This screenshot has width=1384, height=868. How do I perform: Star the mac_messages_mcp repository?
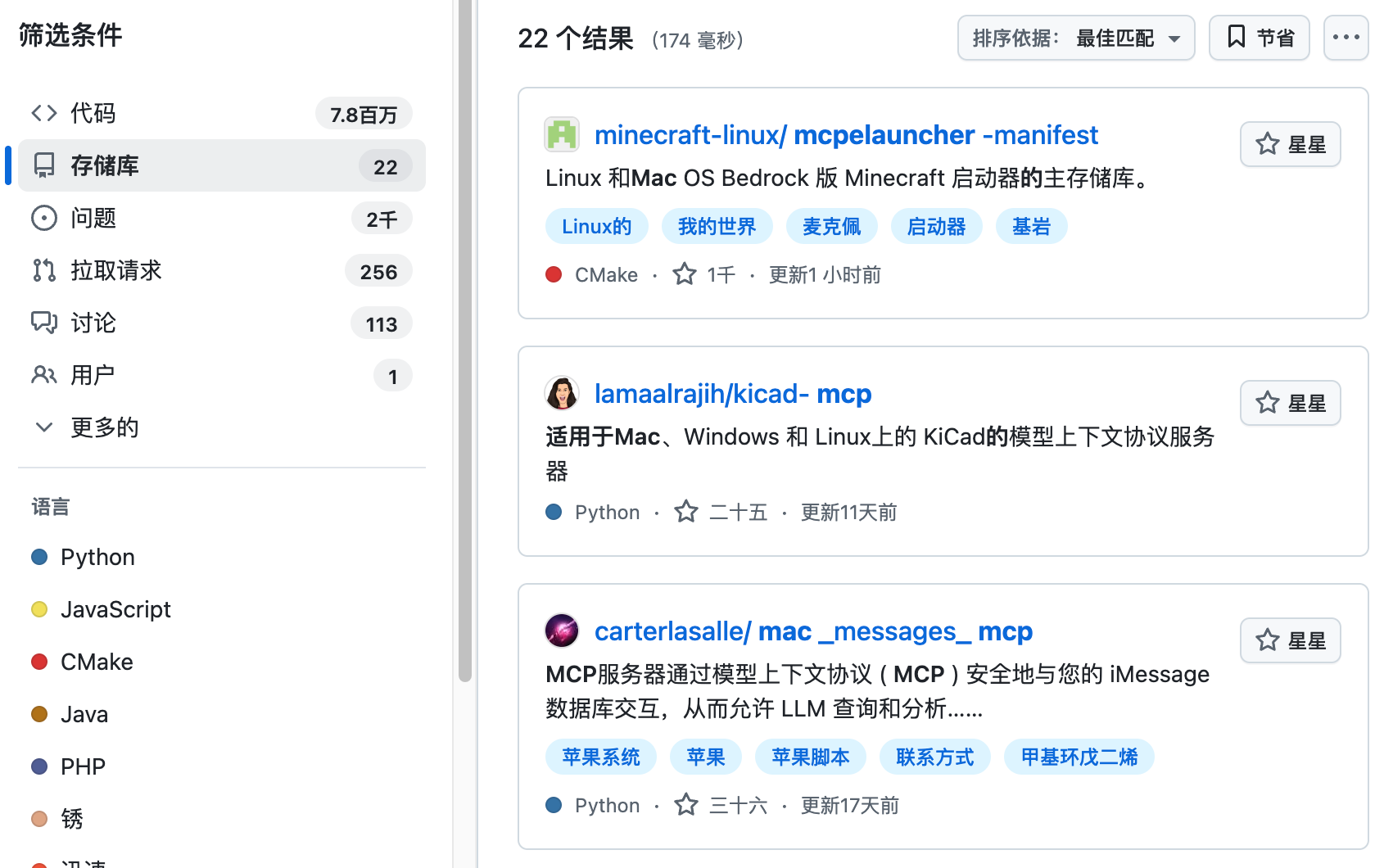pyautogui.click(x=1291, y=640)
